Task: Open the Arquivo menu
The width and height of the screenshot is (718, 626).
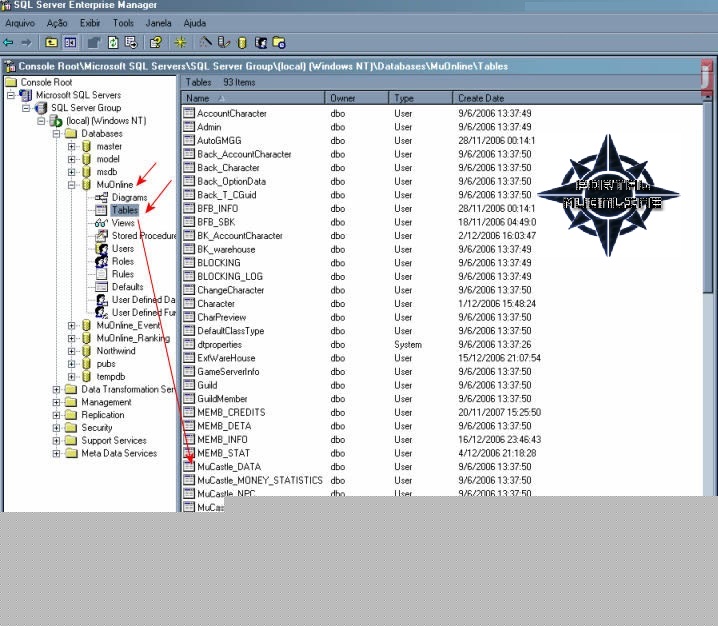Action: [21, 22]
